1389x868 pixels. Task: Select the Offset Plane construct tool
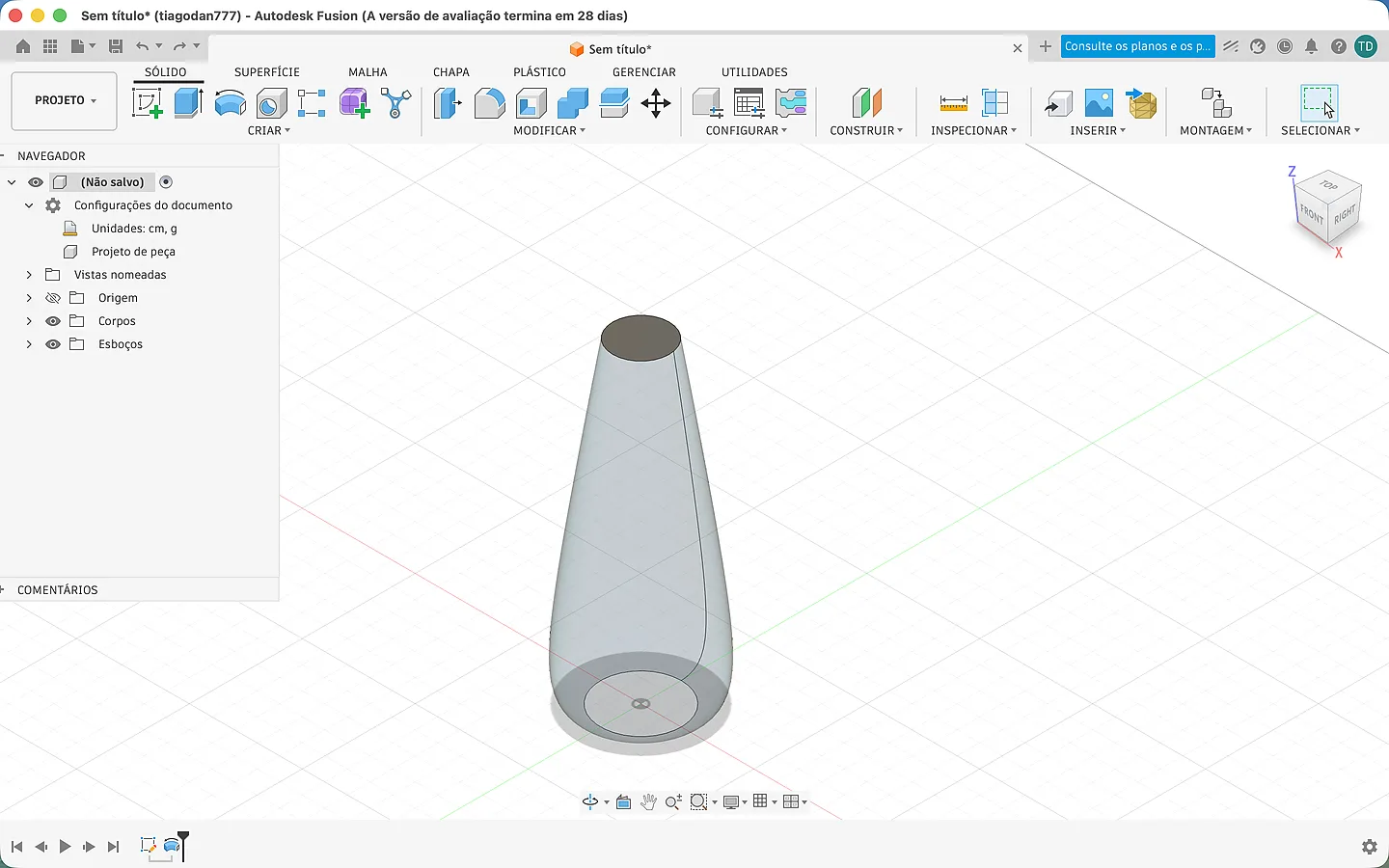point(866,102)
